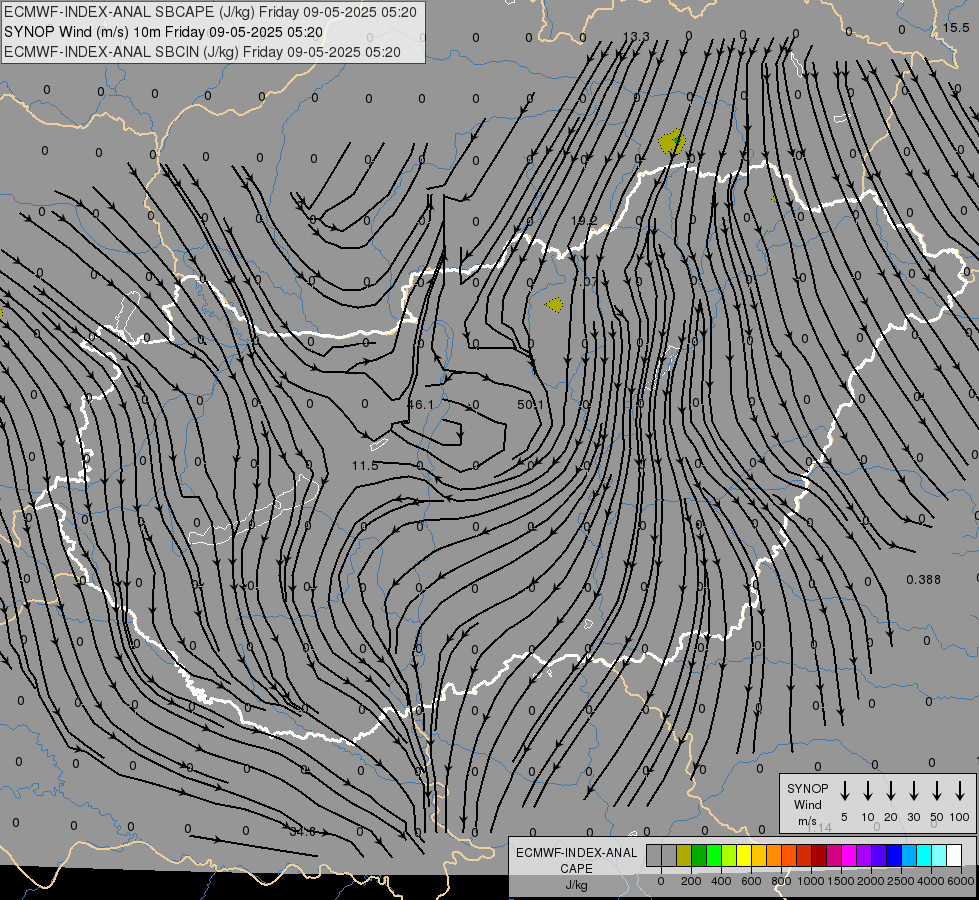The image size is (979, 900).
Task: Pick the dark red swatch right of 1000
Action: pyautogui.click(x=819, y=855)
